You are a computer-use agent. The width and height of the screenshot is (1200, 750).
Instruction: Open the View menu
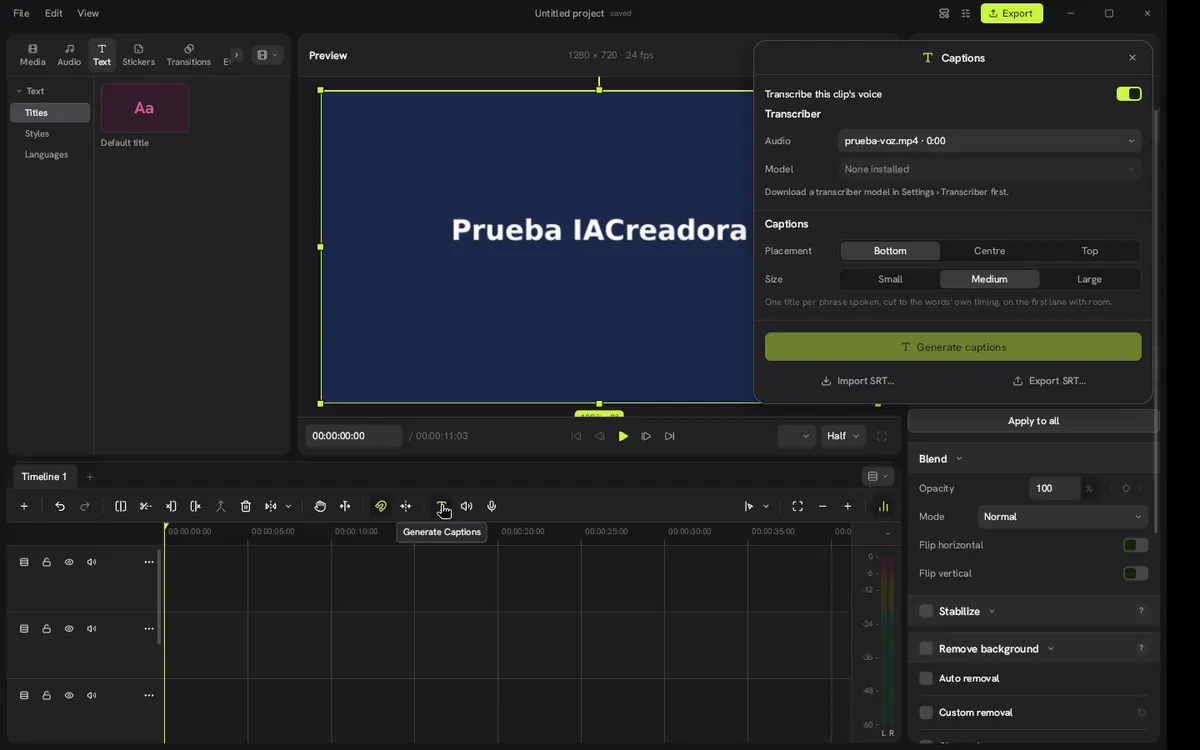[88, 13]
